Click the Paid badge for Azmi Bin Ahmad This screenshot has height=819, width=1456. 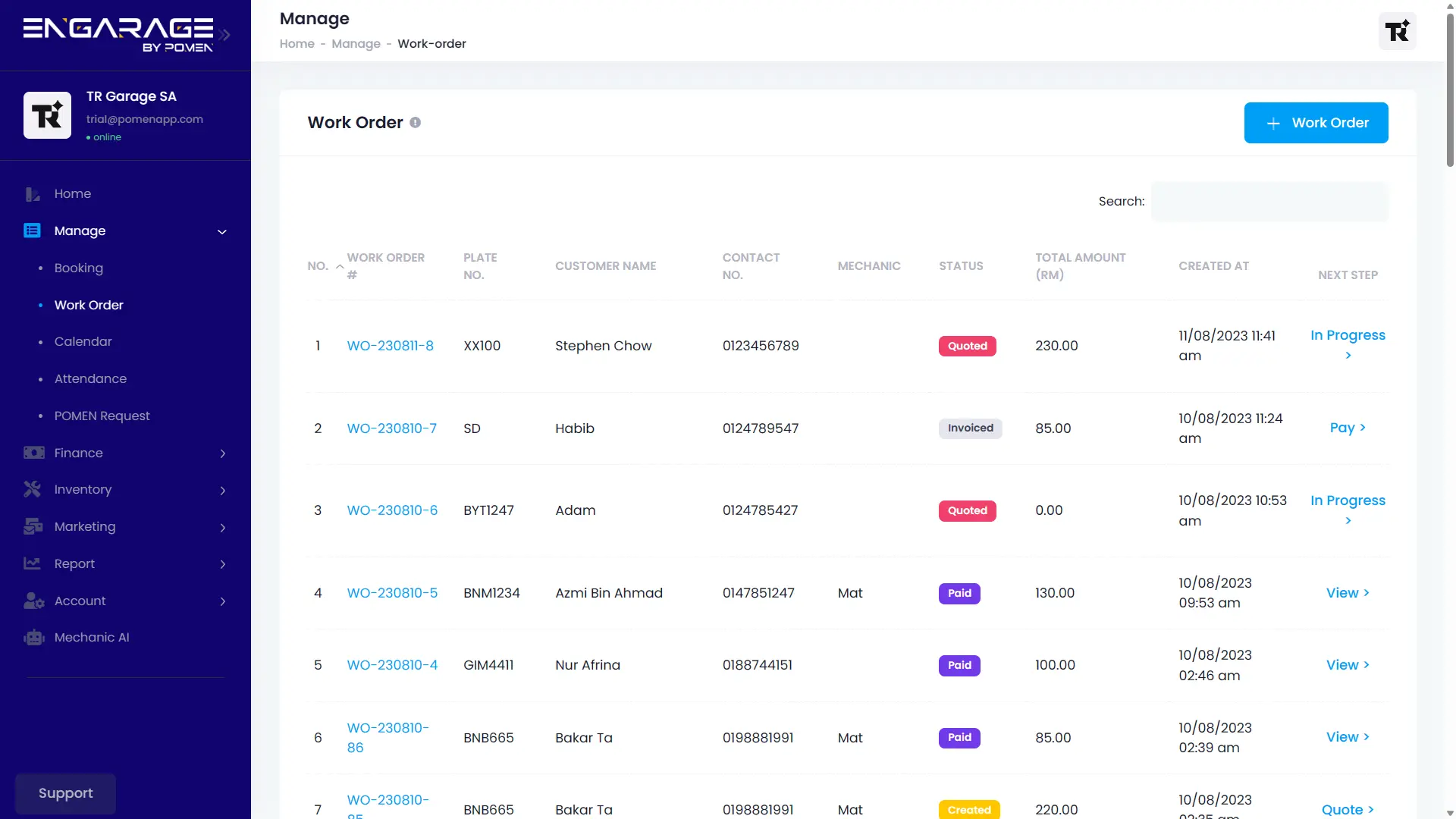pos(959,593)
